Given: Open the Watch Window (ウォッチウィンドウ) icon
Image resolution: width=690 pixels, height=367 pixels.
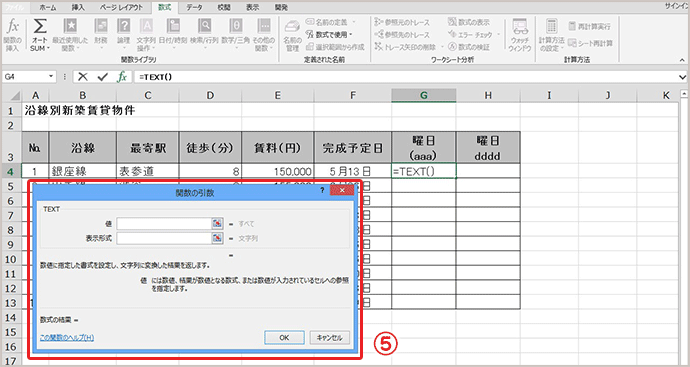Looking at the screenshot, I should (520, 35).
